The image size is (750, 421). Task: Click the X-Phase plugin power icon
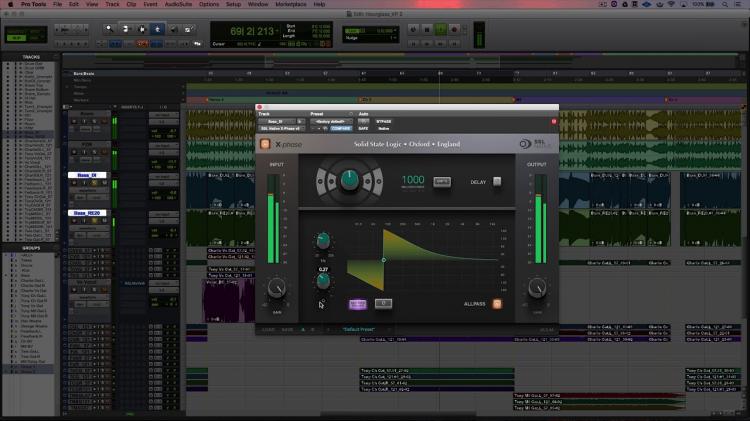[265, 144]
